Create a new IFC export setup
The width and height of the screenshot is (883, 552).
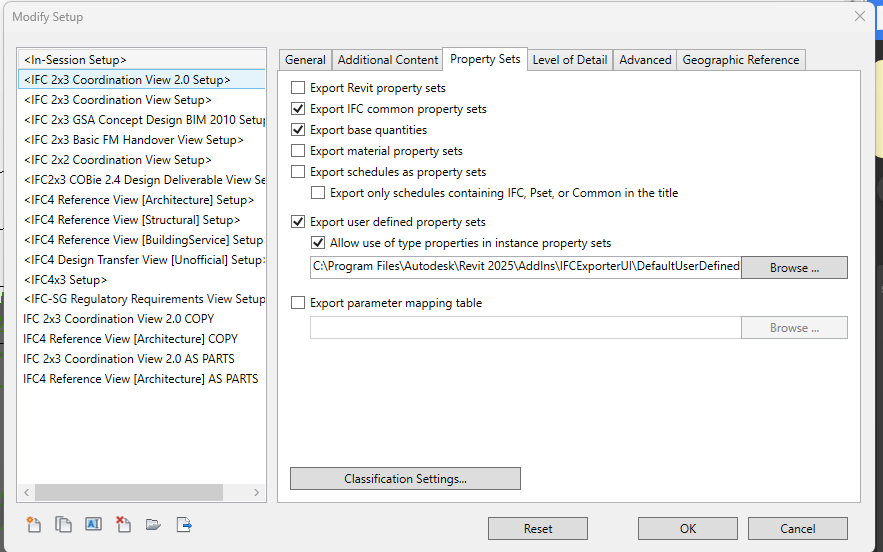pos(33,524)
